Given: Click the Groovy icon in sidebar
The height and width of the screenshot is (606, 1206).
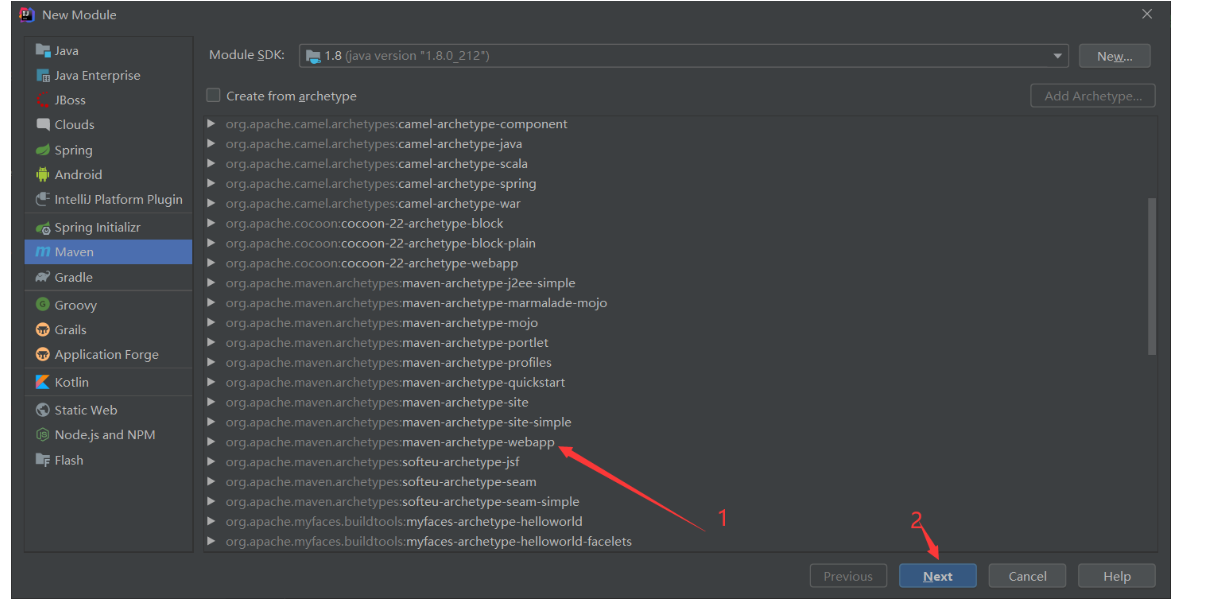Looking at the screenshot, I should coord(43,305).
